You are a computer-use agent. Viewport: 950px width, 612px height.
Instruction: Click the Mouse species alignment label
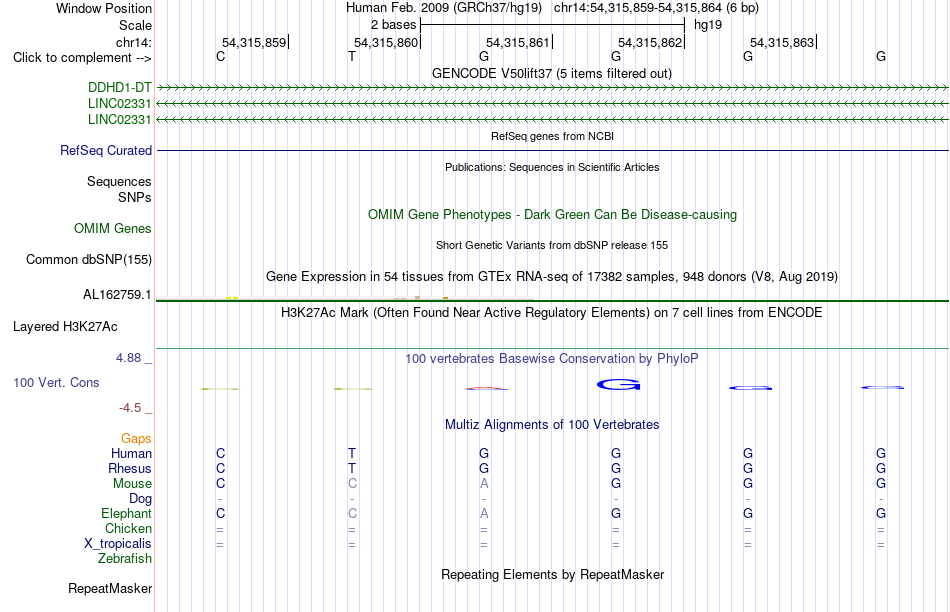(x=132, y=484)
